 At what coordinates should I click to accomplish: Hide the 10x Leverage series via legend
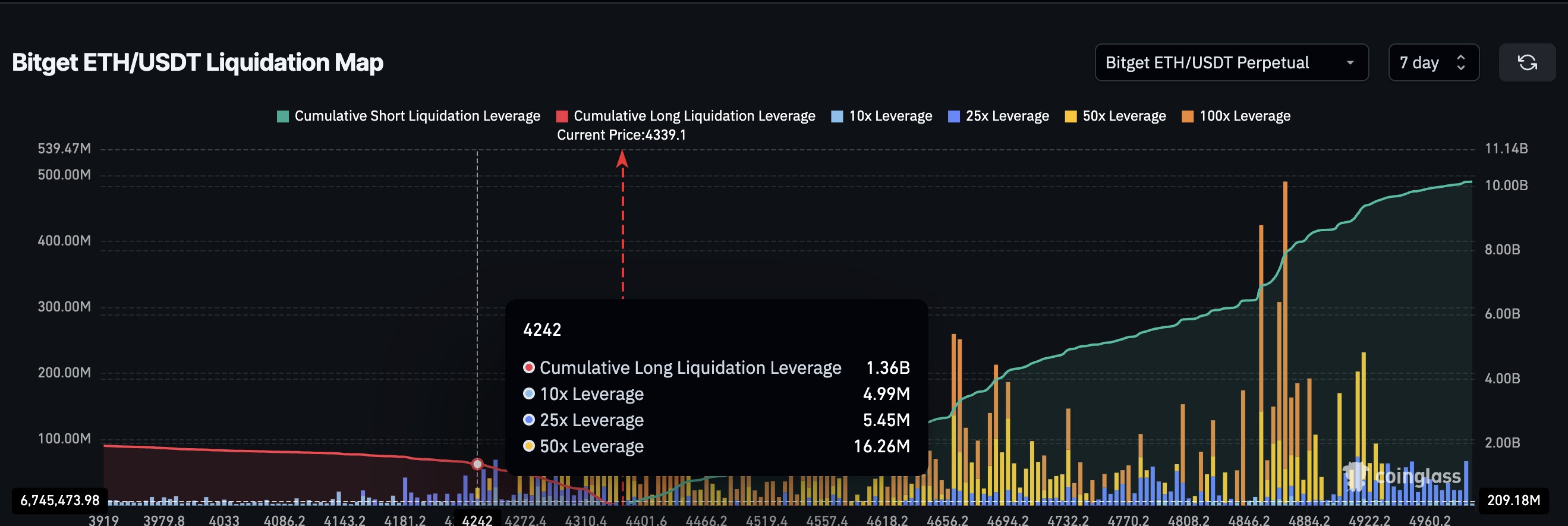(x=881, y=116)
